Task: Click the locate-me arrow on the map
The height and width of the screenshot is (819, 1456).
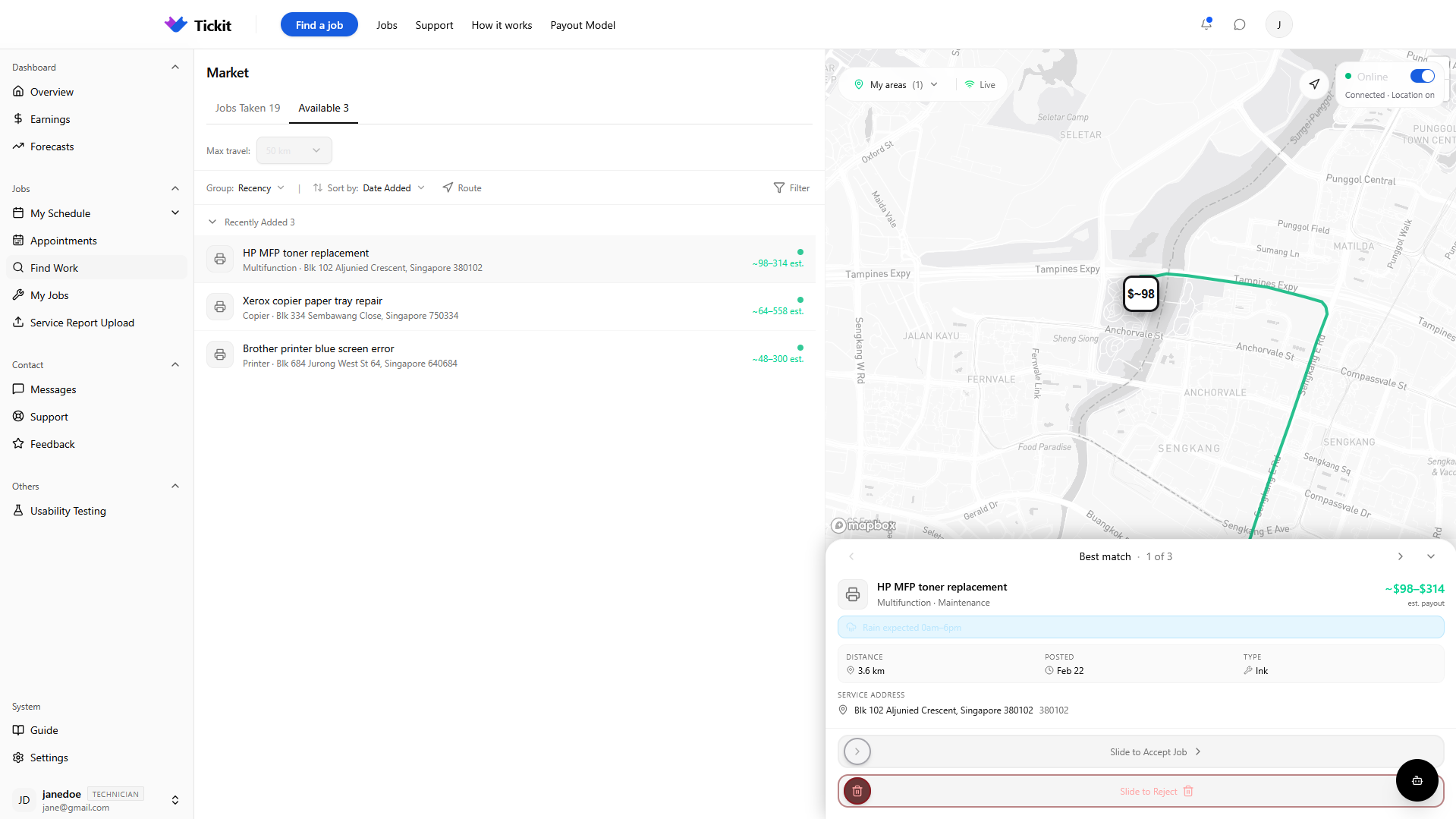Action: 1314,84
